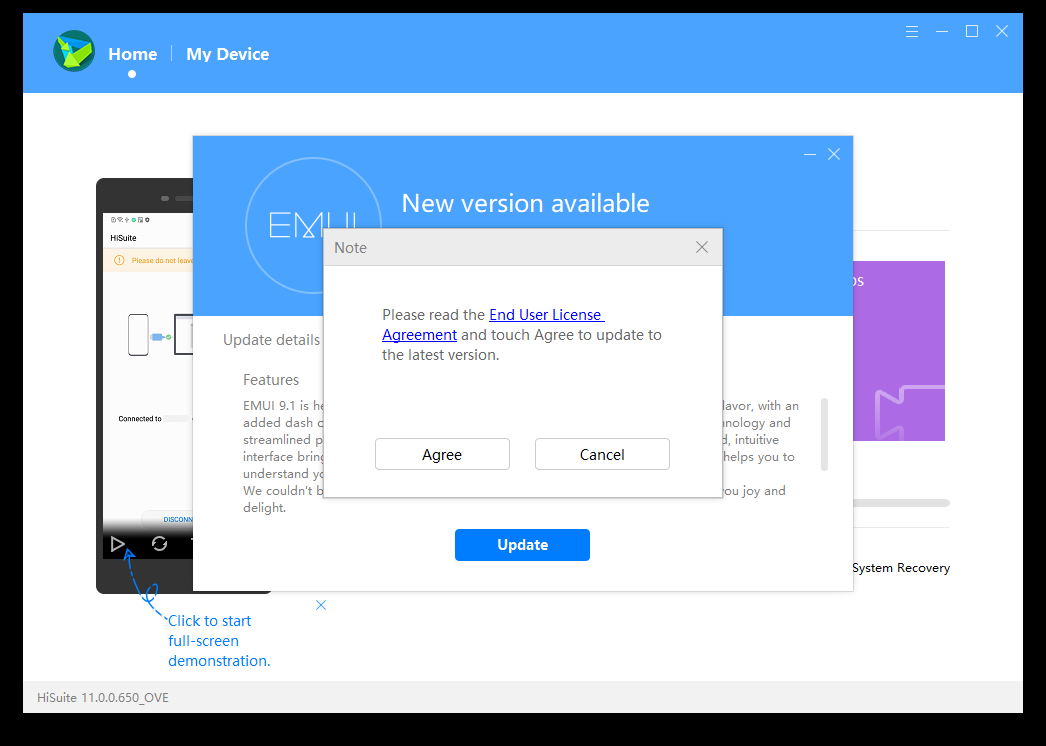Click the Connected to text on phone

coord(140,419)
